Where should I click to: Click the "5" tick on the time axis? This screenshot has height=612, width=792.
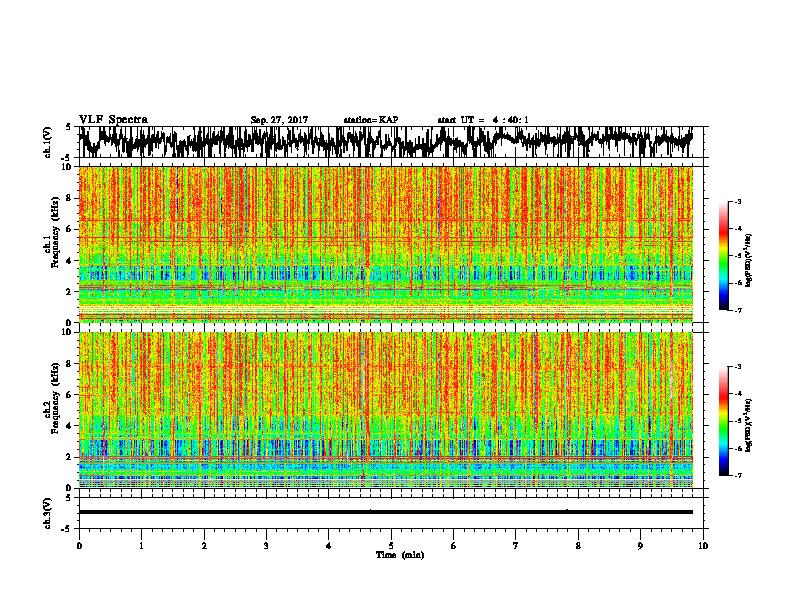[x=391, y=546]
